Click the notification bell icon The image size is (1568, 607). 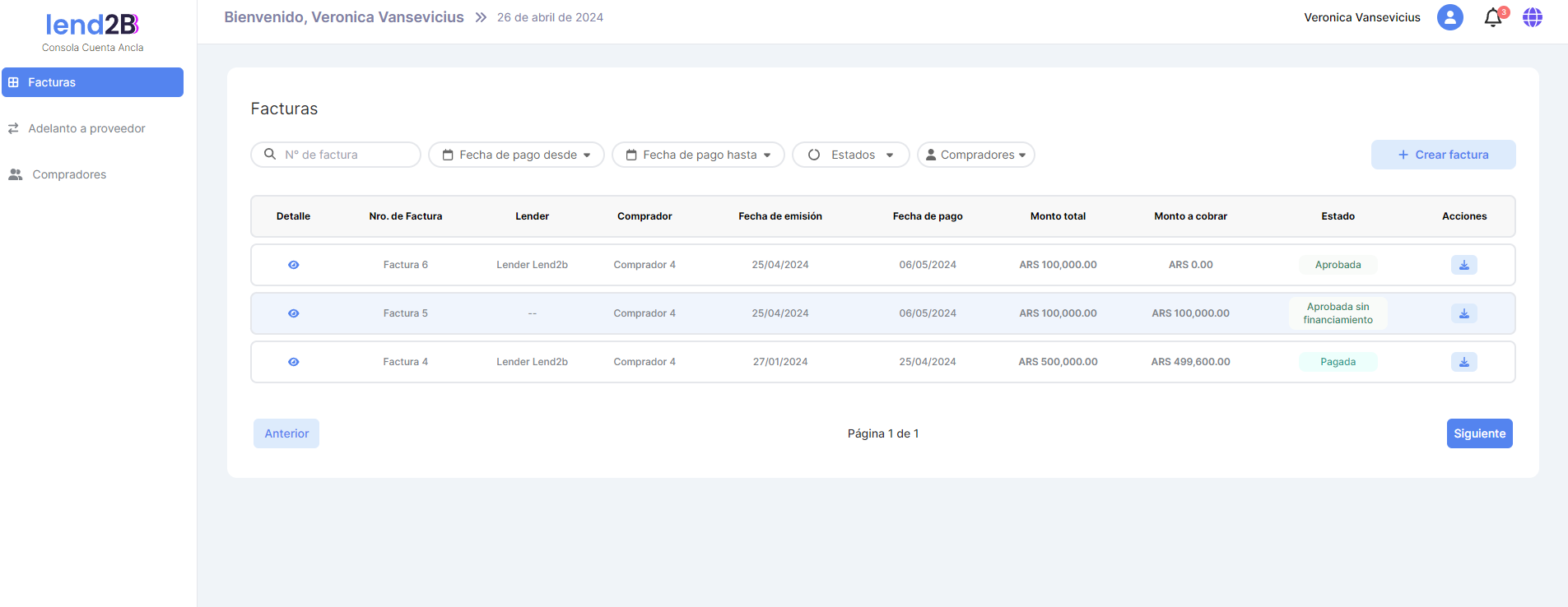(x=1492, y=18)
